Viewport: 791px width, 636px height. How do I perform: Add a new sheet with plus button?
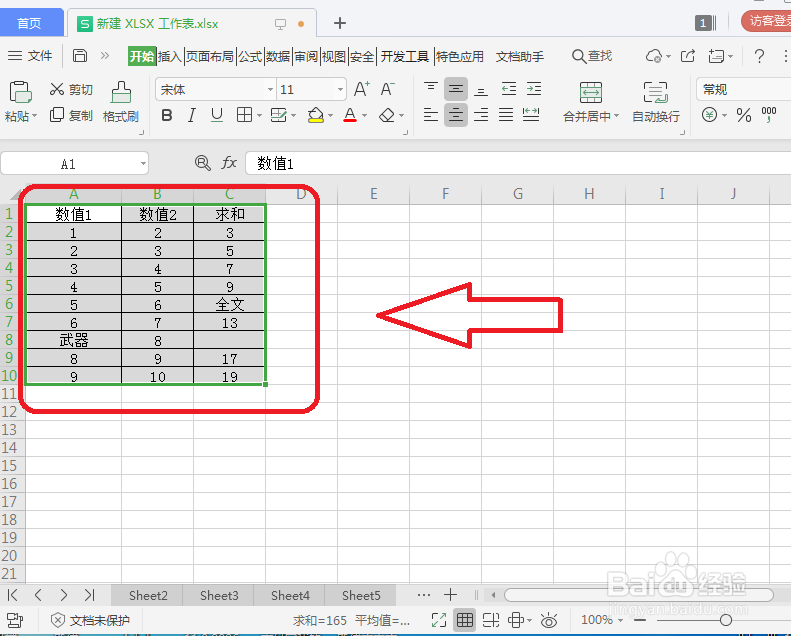450,595
